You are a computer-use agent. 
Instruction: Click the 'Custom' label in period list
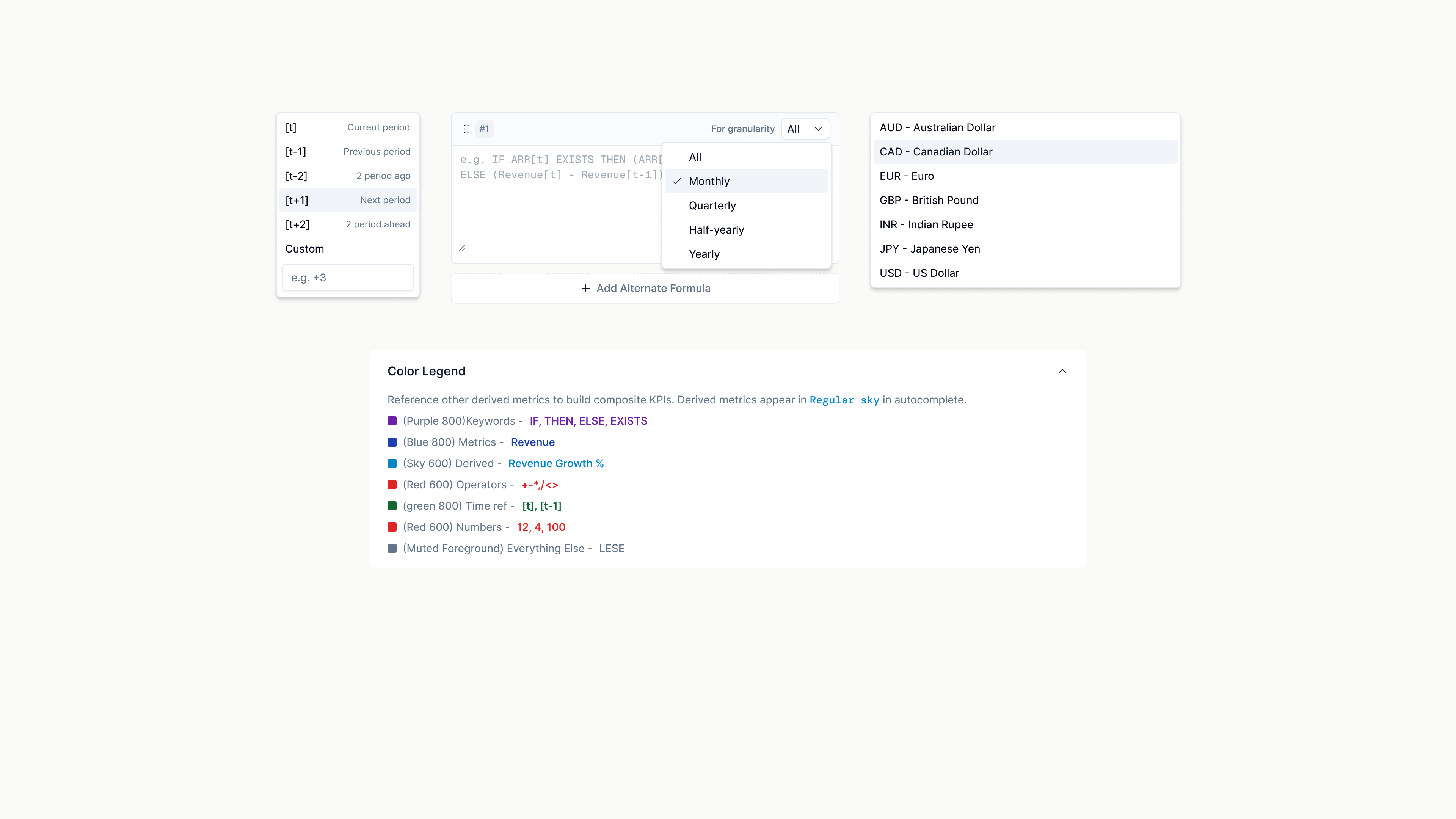pos(304,249)
